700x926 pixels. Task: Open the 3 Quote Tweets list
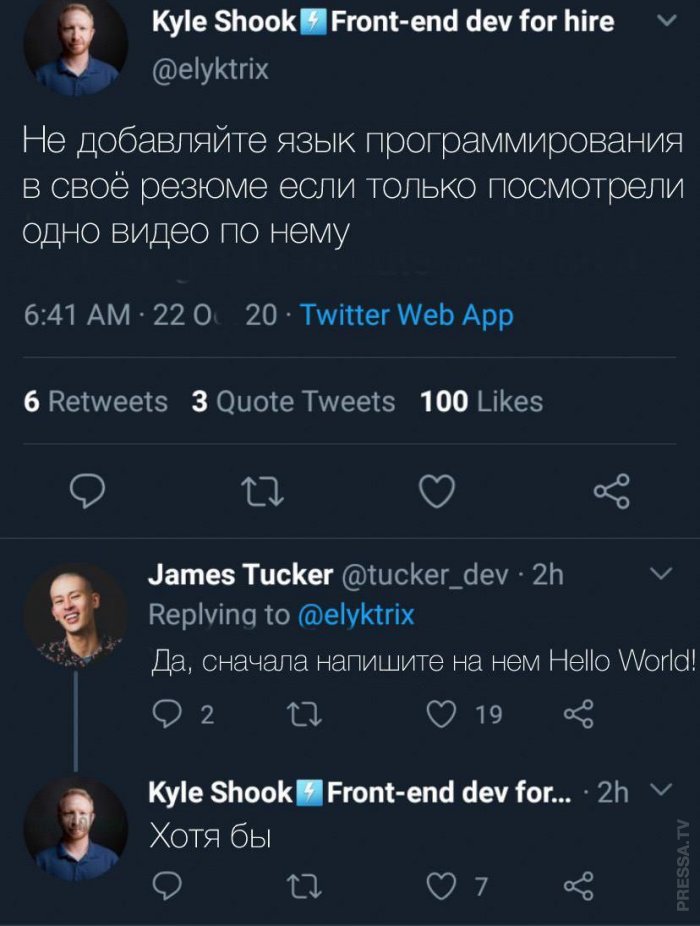pos(293,402)
